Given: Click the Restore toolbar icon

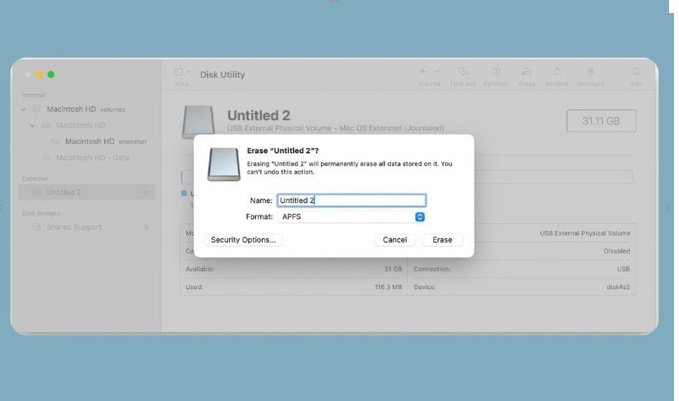Looking at the screenshot, I should click(557, 74).
